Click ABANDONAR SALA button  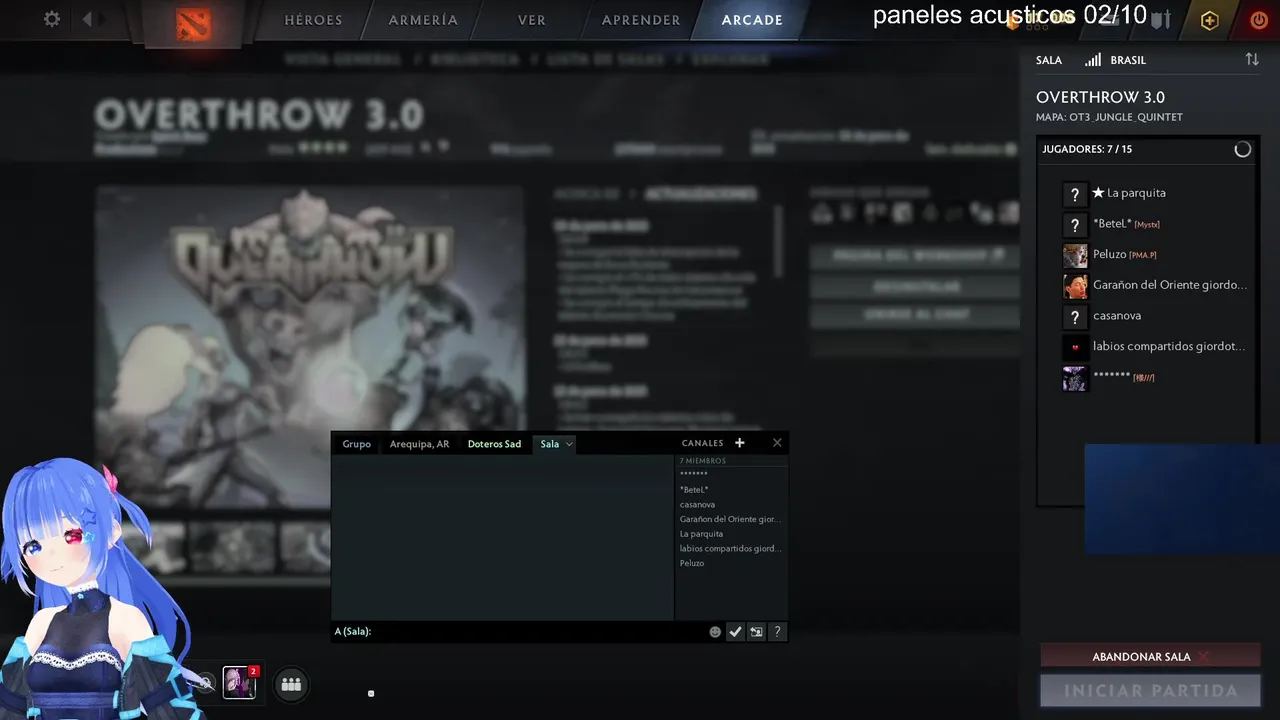tap(1150, 656)
